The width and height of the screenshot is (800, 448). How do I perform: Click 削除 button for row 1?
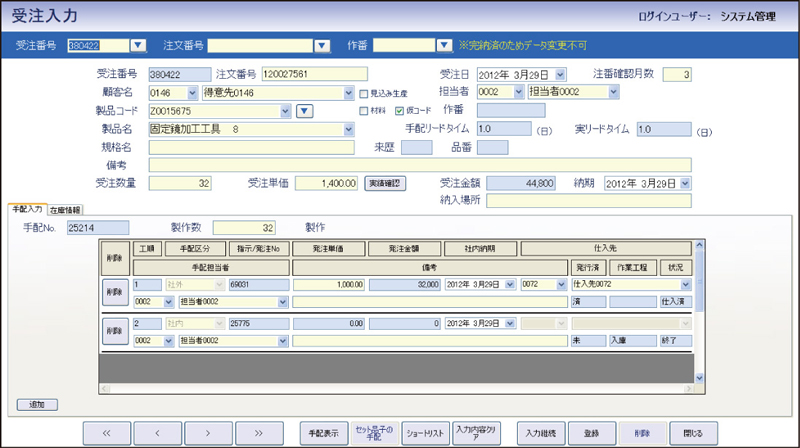(x=115, y=292)
